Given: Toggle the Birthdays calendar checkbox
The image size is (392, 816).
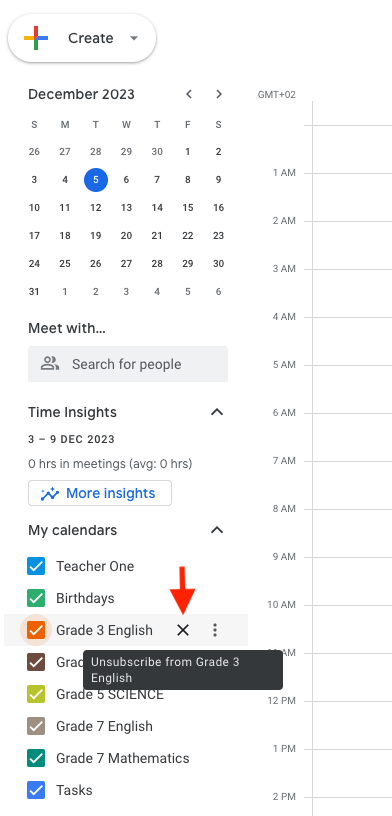Looking at the screenshot, I should click(x=36, y=598).
